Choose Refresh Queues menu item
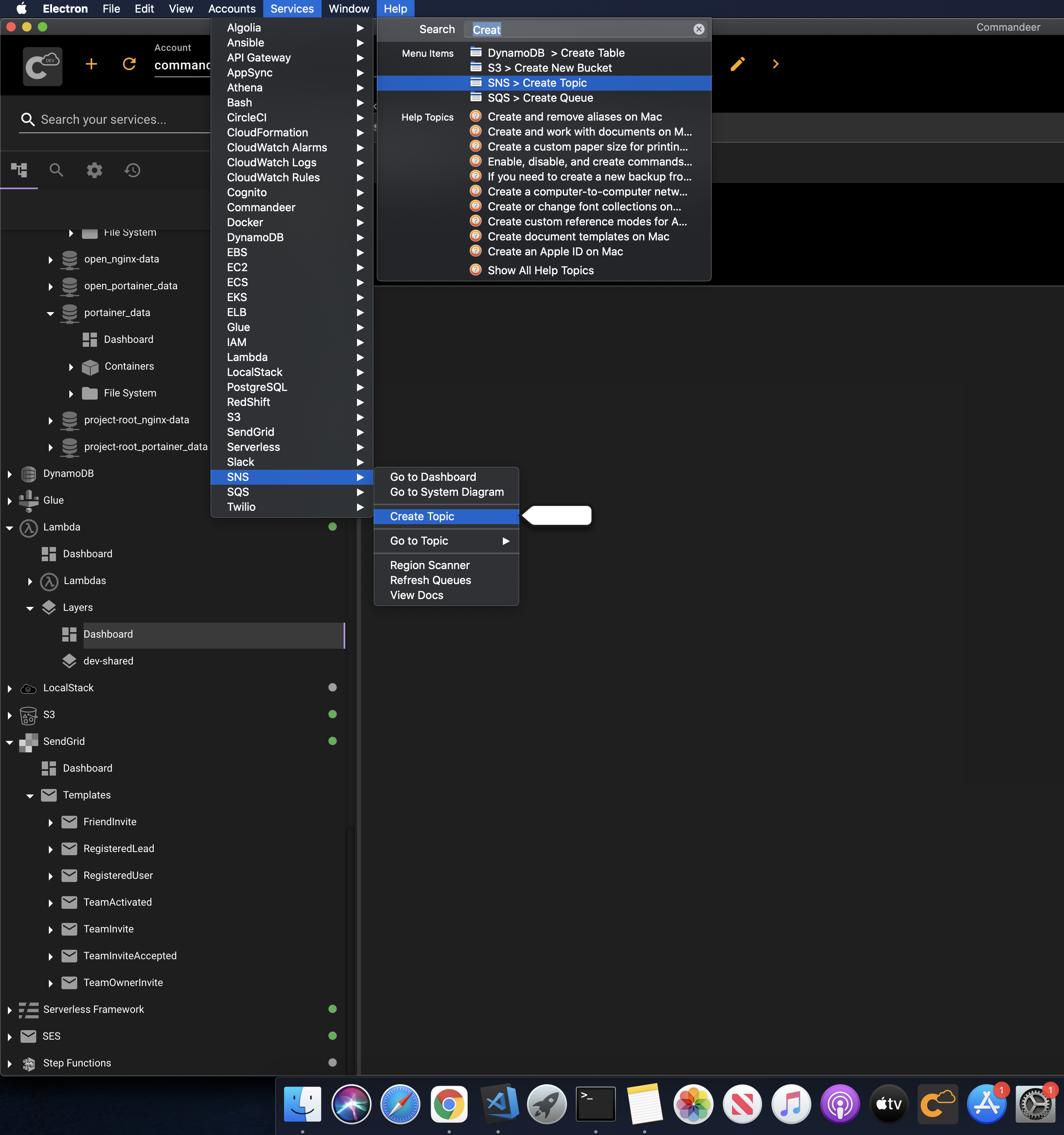This screenshot has height=1135, width=1064. click(x=446, y=580)
